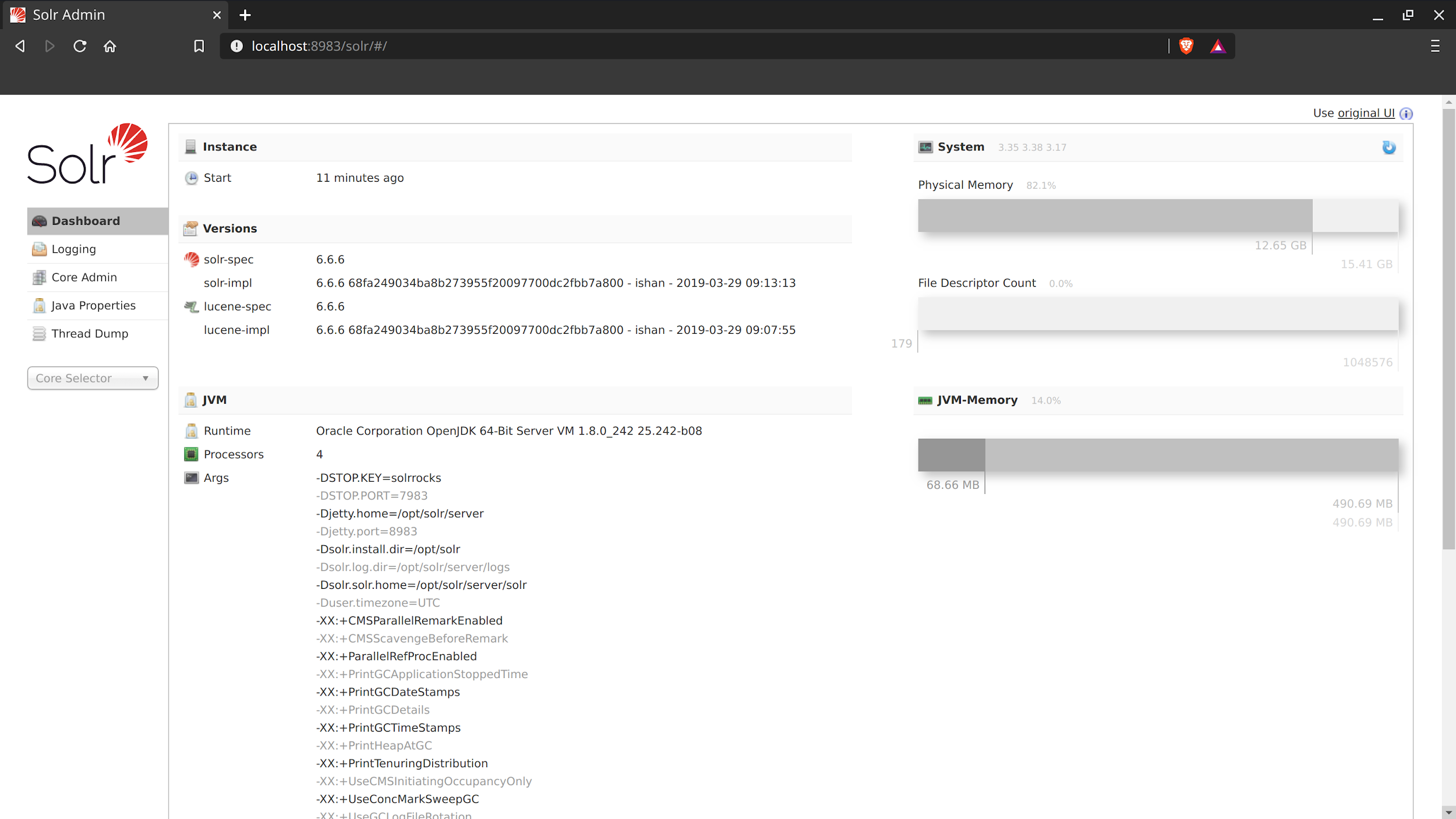Open browser hamburger menu
This screenshot has width=1456, height=819.
point(1435,46)
